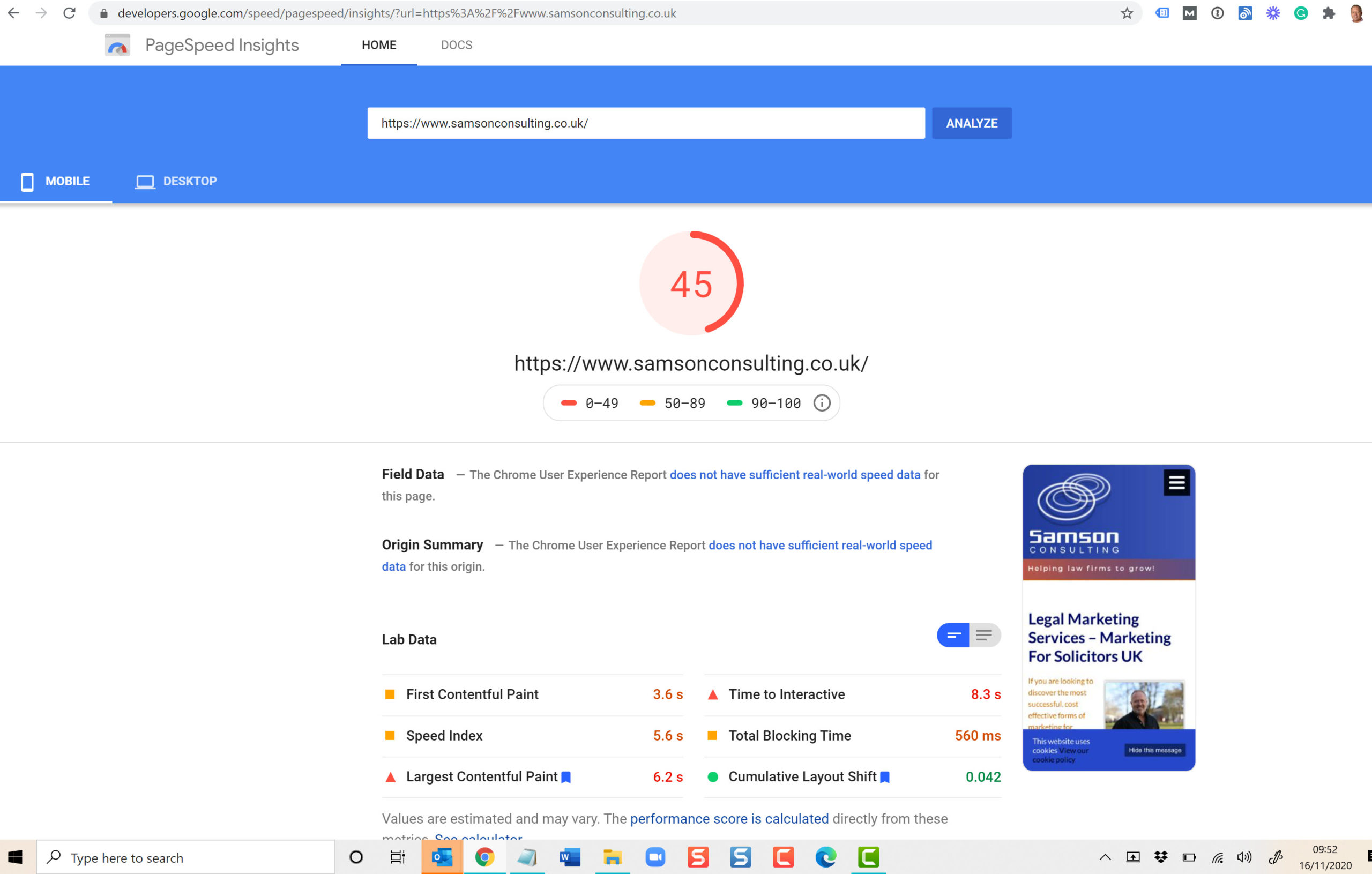
Task: Click the PageSpeed Insights title text
Action: (x=222, y=45)
